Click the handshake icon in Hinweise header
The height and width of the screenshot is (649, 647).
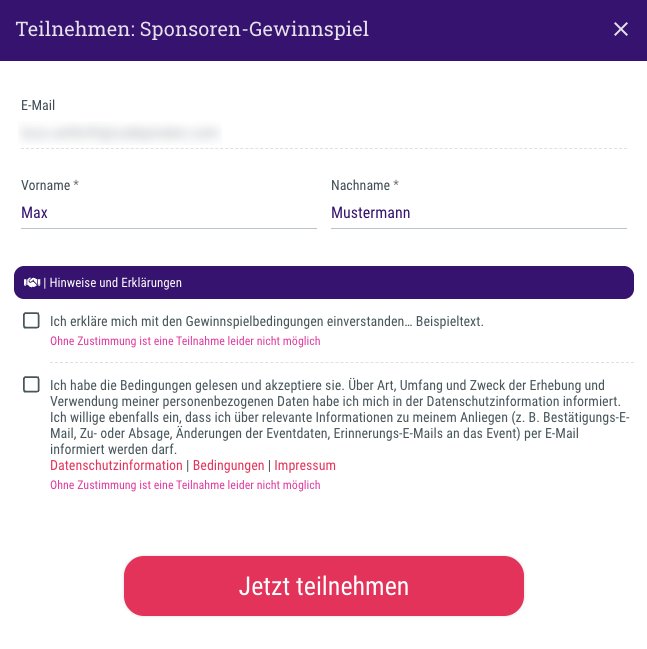point(31,283)
